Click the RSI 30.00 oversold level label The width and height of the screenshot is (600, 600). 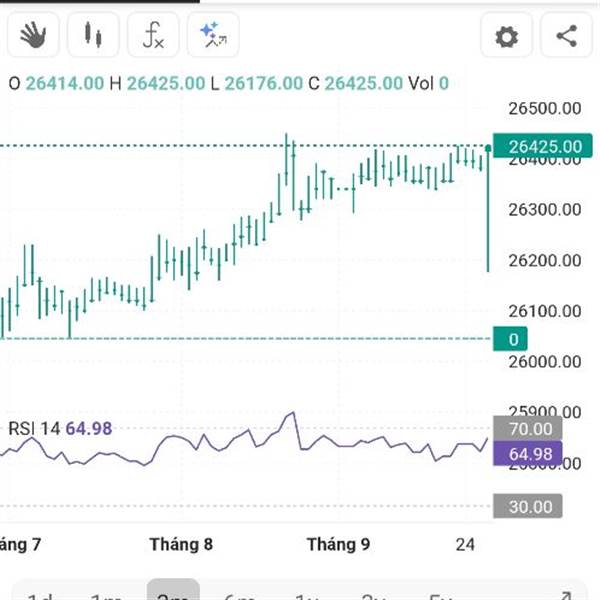coord(530,507)
